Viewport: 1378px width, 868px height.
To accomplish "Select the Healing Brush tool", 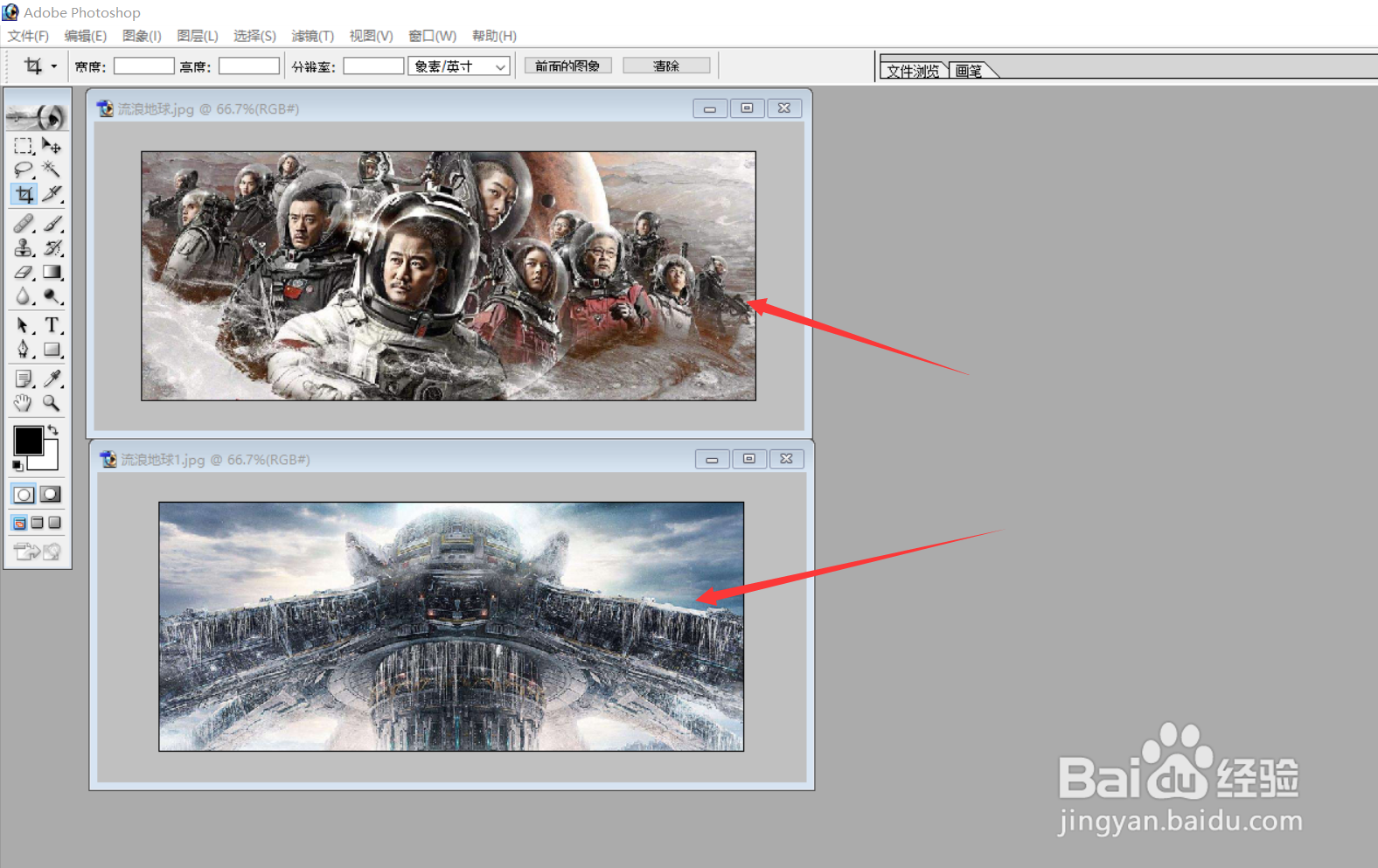I will coord(24,223).
